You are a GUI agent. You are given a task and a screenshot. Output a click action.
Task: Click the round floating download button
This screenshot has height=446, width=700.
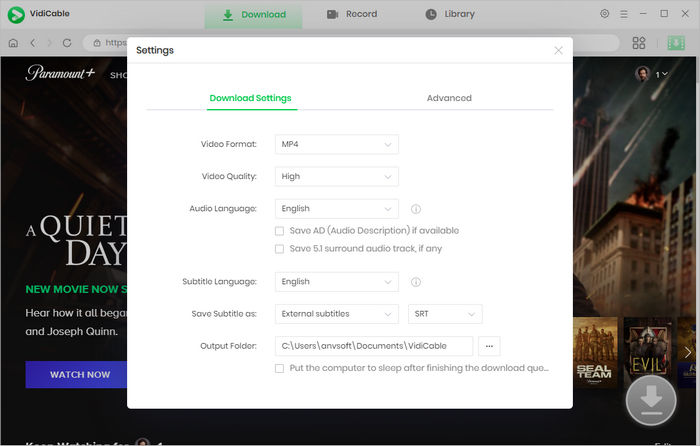(651, 400)
